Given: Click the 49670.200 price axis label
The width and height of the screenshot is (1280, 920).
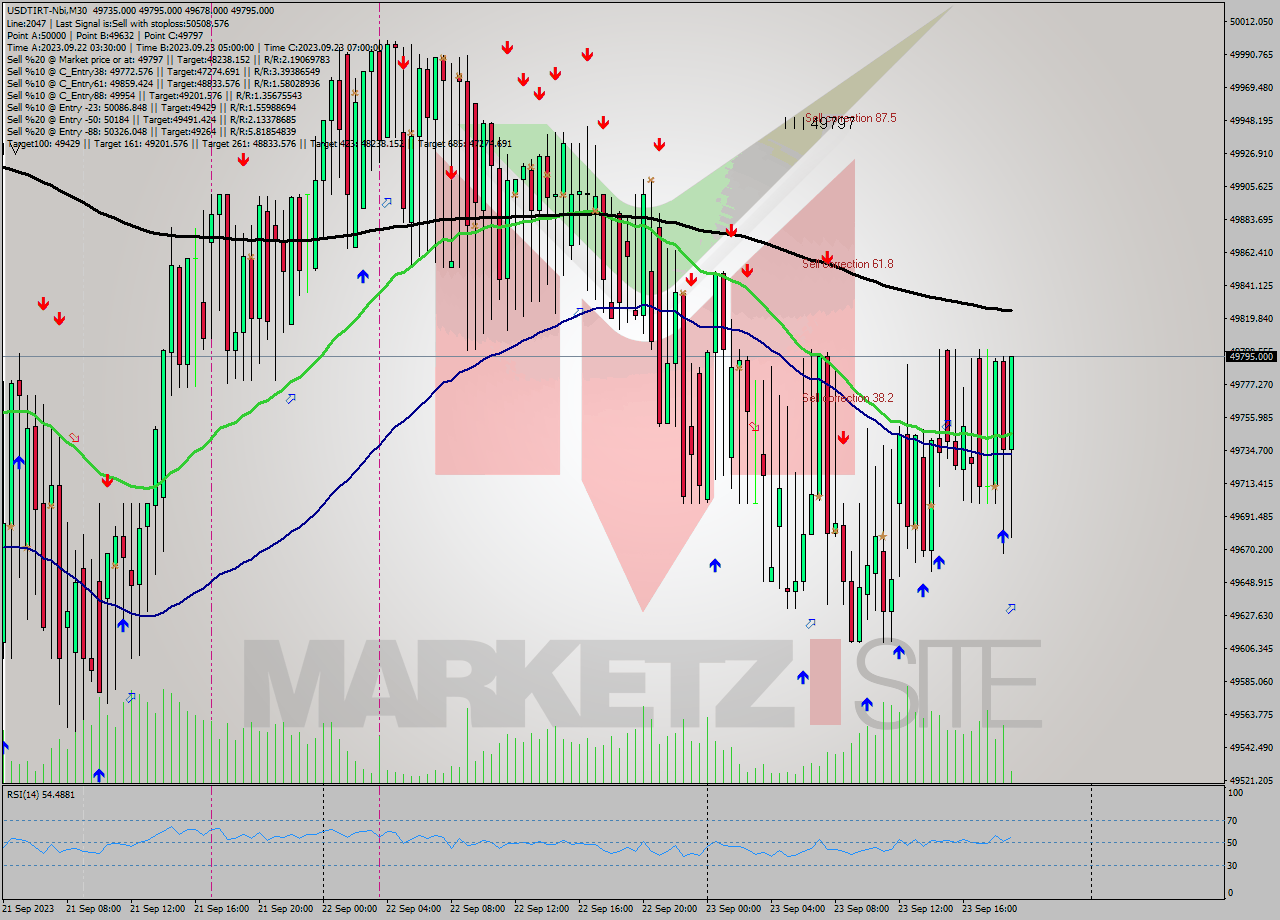Looking at the screenshot, I should coord(1251,549).
